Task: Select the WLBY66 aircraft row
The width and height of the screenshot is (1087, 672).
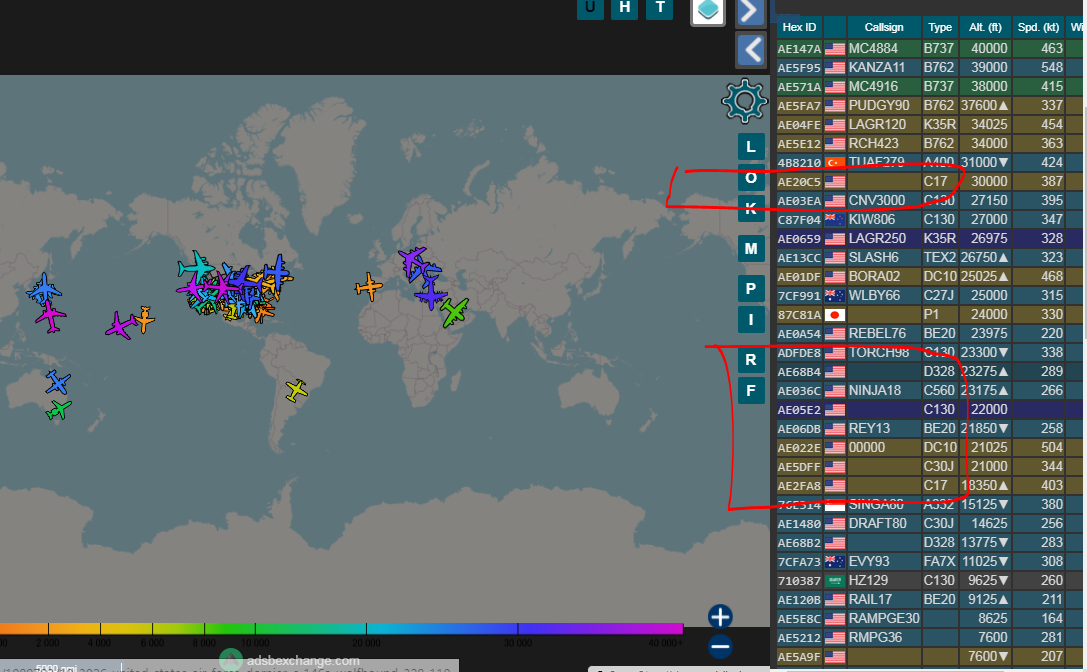Action: pos(929,295)
